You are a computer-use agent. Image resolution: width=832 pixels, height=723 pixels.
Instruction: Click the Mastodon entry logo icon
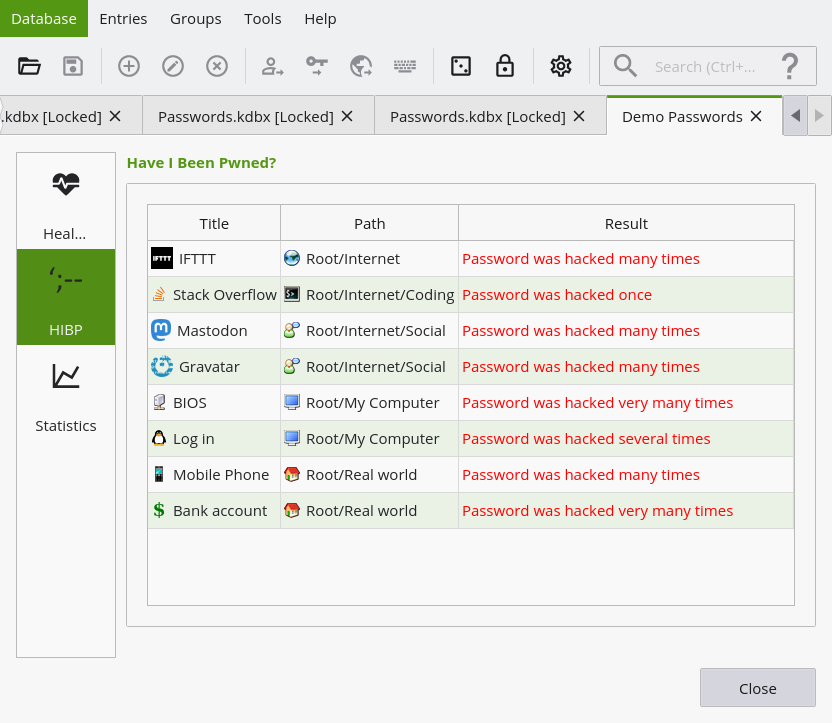161,330
